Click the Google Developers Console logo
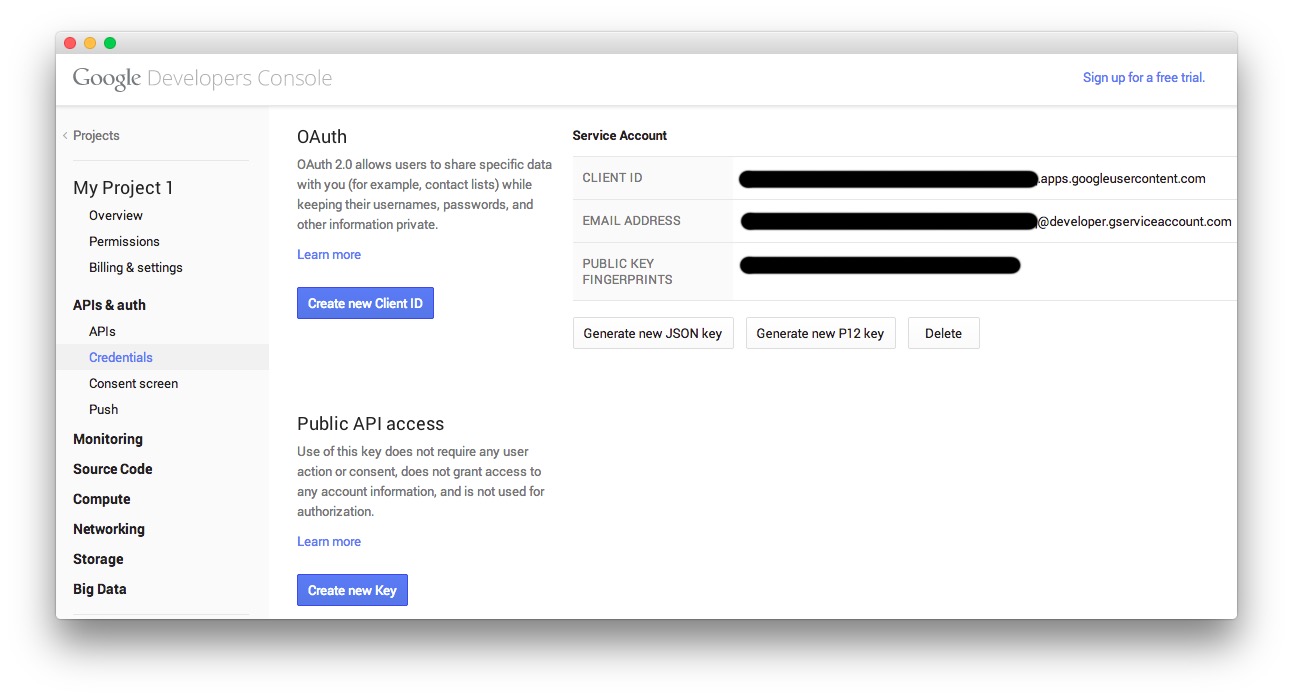The image size is (1293, 699). pyautogui.click(x=202, y=79)
